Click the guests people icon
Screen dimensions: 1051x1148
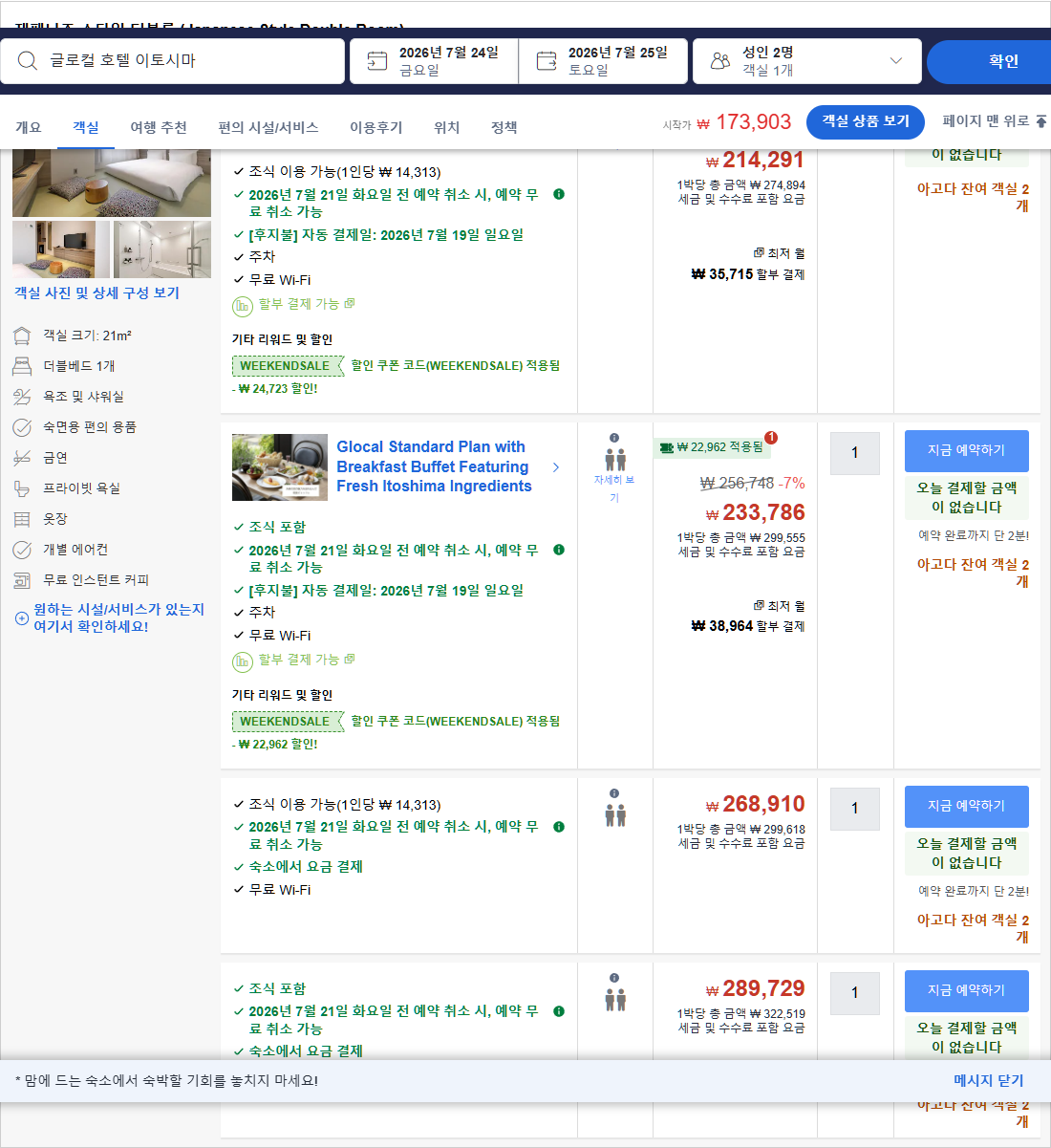[x=720, y=61]
